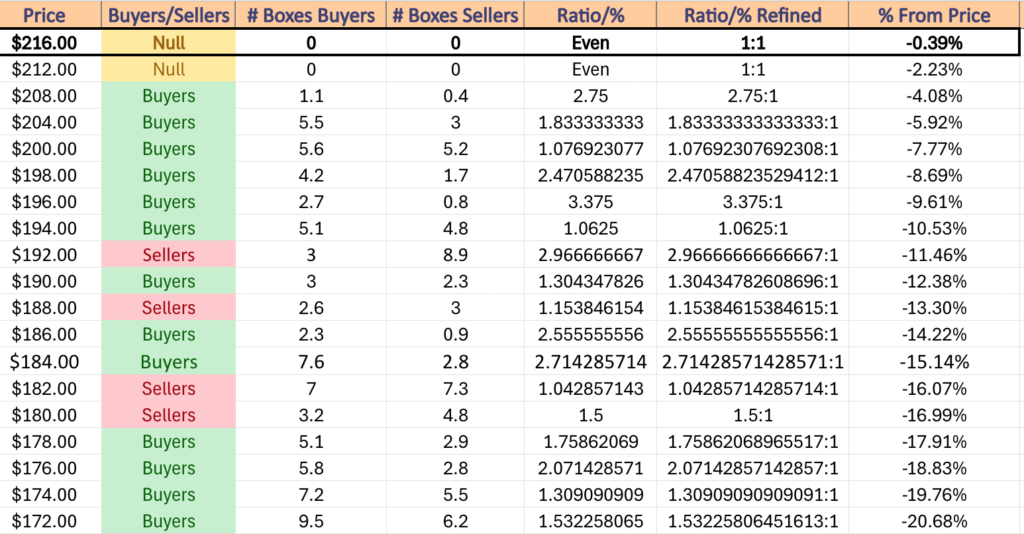Select the Ratio/% Refined header

coord(752,15)
